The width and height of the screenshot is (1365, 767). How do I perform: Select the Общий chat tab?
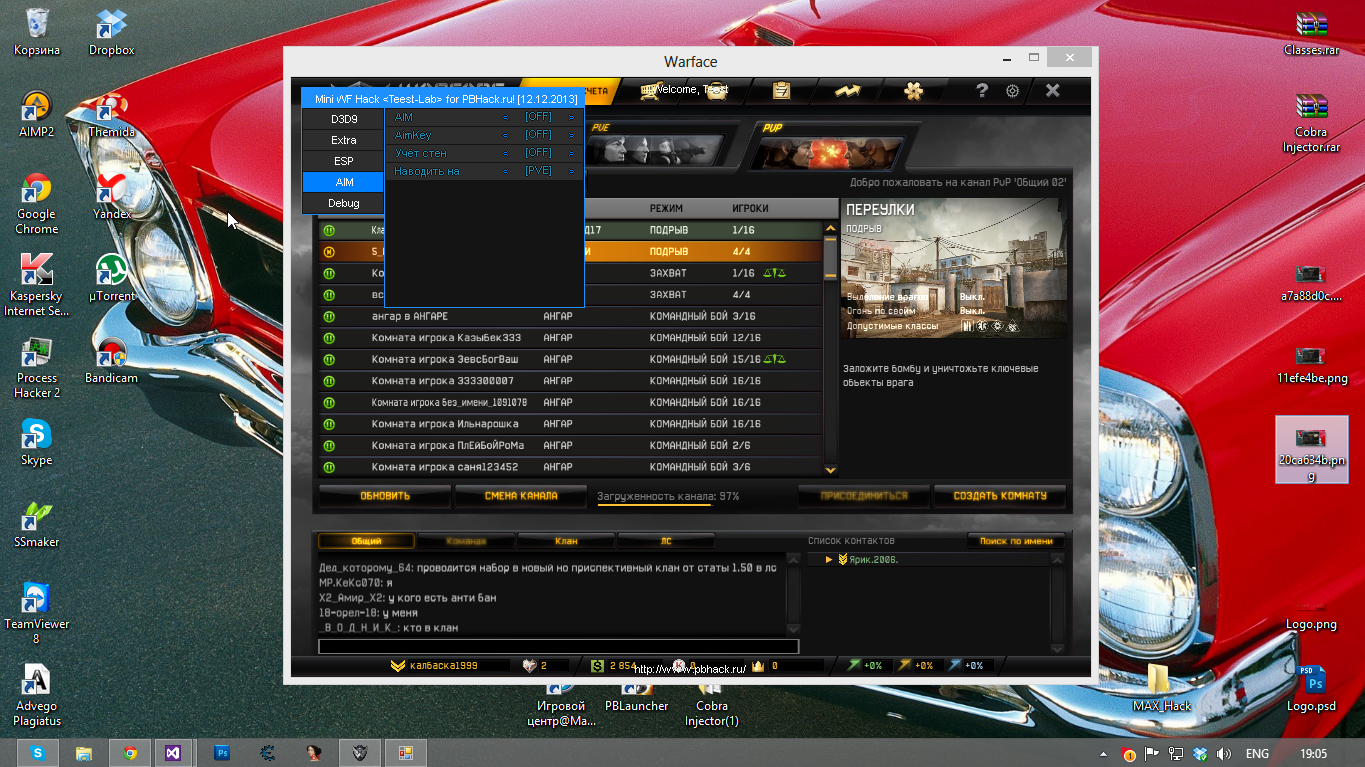coord(366,541)
